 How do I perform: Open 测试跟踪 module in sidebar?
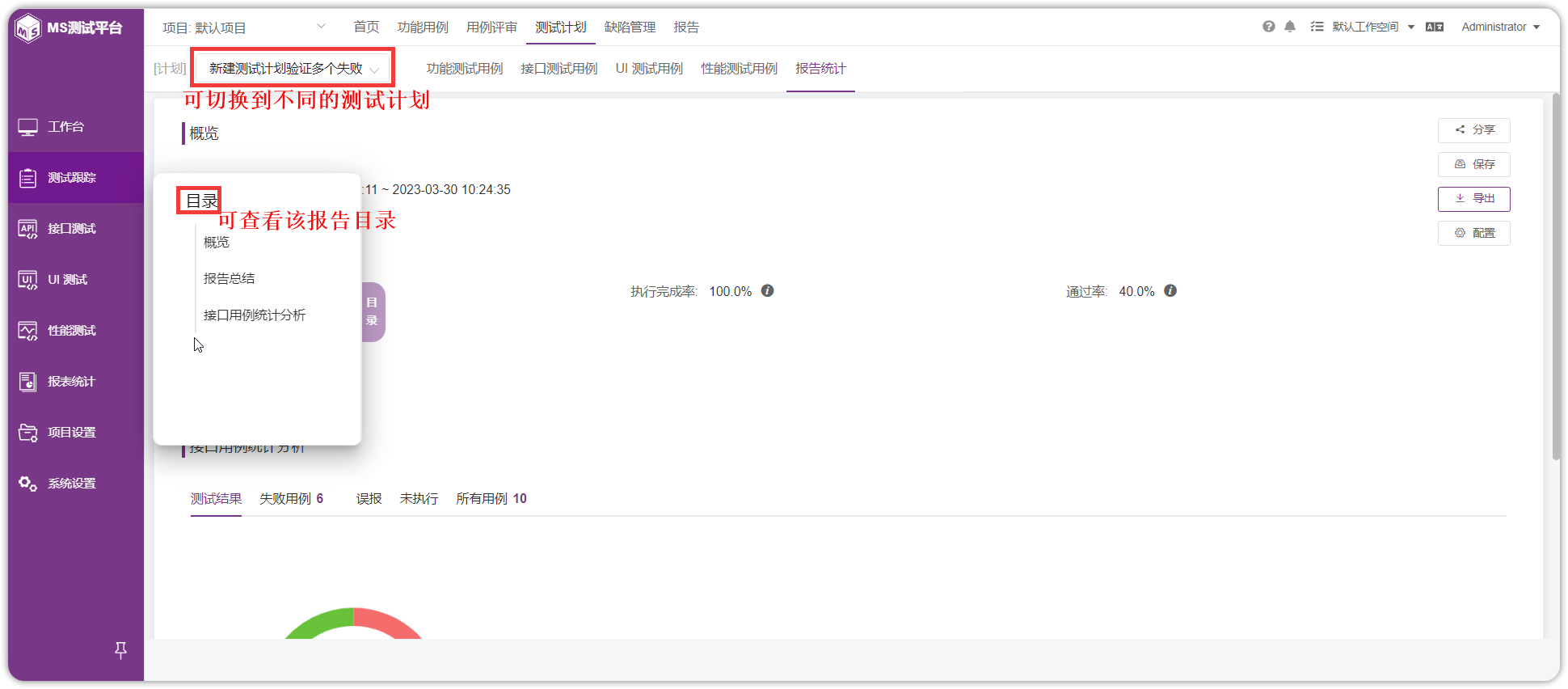coord(76,178)
